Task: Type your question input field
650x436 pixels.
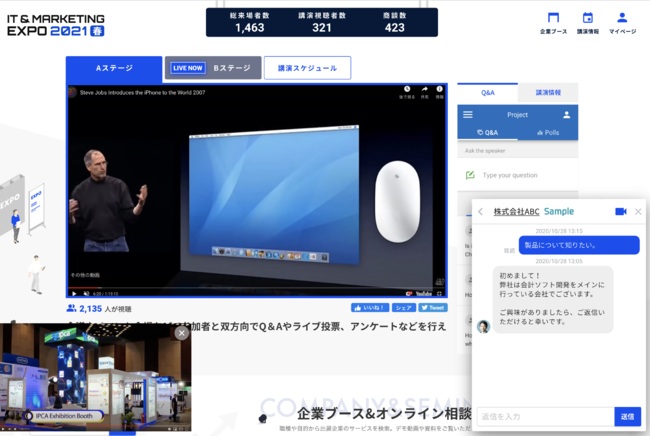Action: point(518,175)
